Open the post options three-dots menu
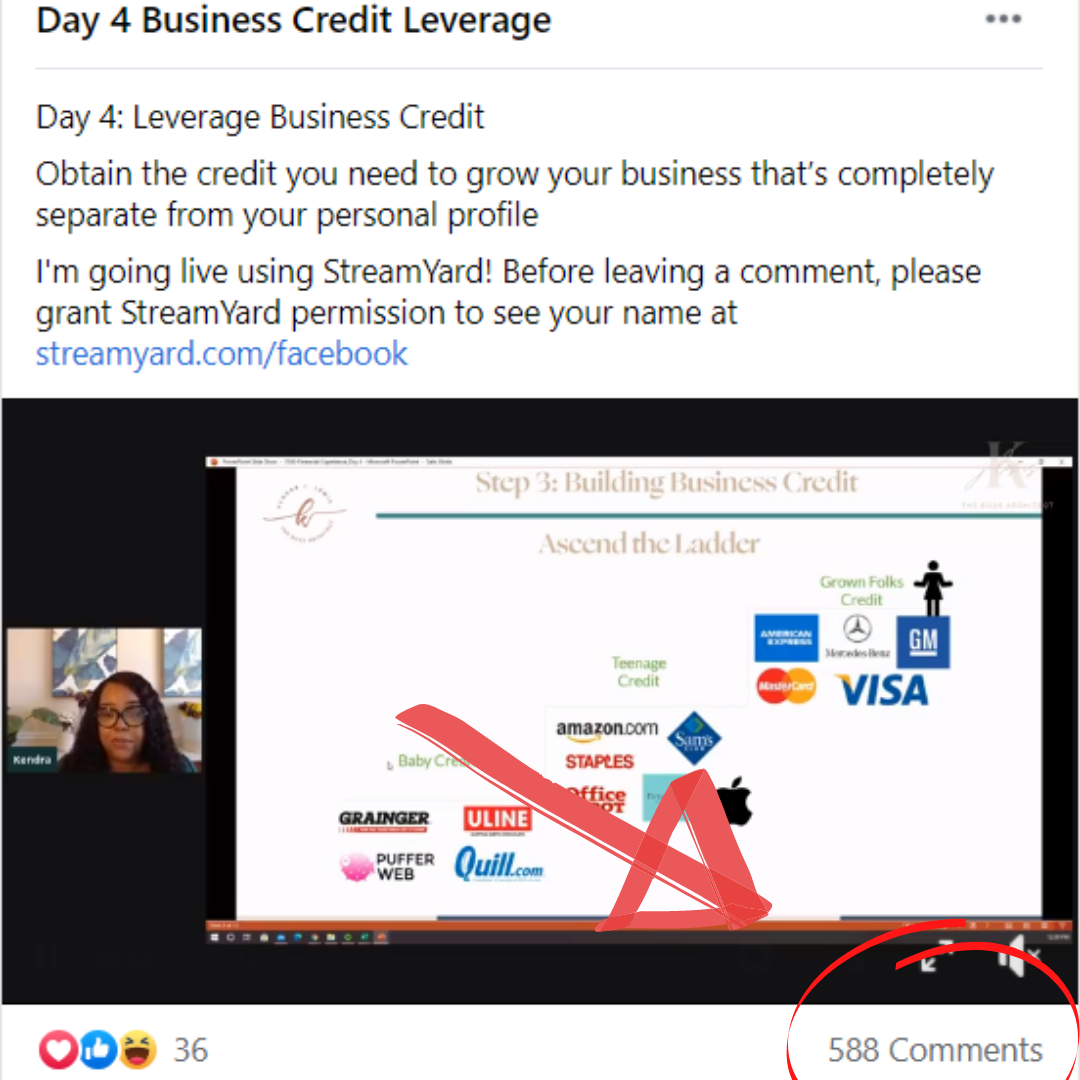The image size is (1080, 1080). click(1003, 19)
